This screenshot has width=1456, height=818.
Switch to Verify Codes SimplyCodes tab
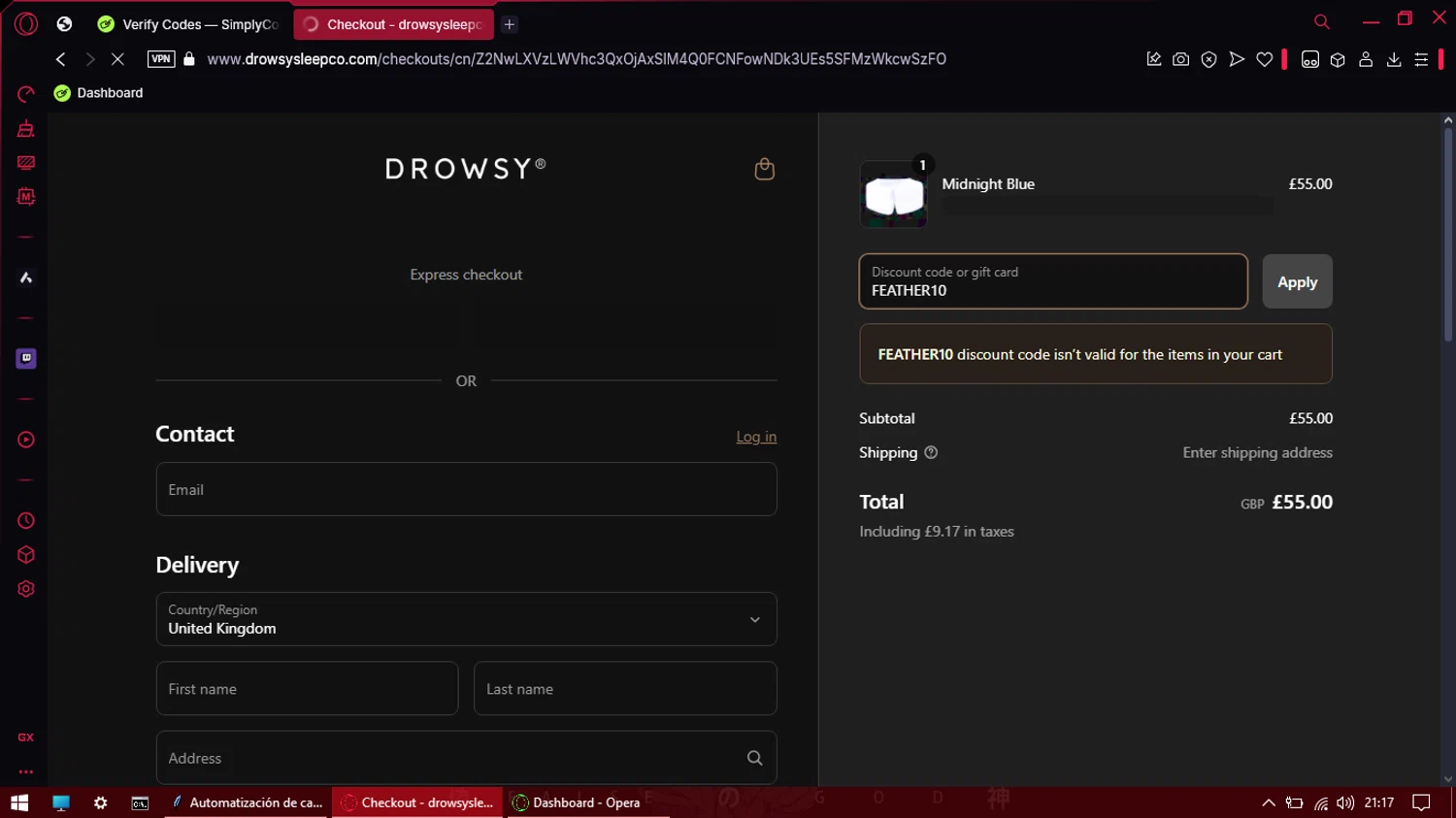pos(187,24)
